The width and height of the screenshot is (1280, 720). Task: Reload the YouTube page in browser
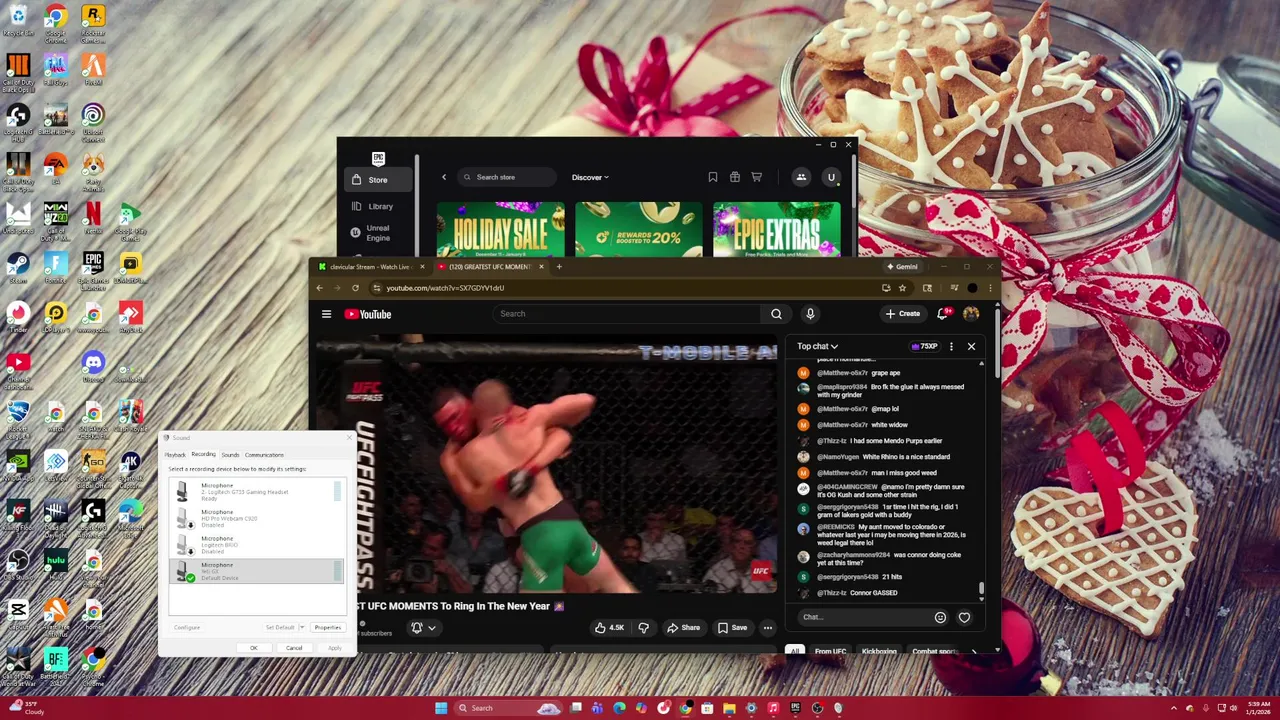pyautogui.click(x=355, y=288)
